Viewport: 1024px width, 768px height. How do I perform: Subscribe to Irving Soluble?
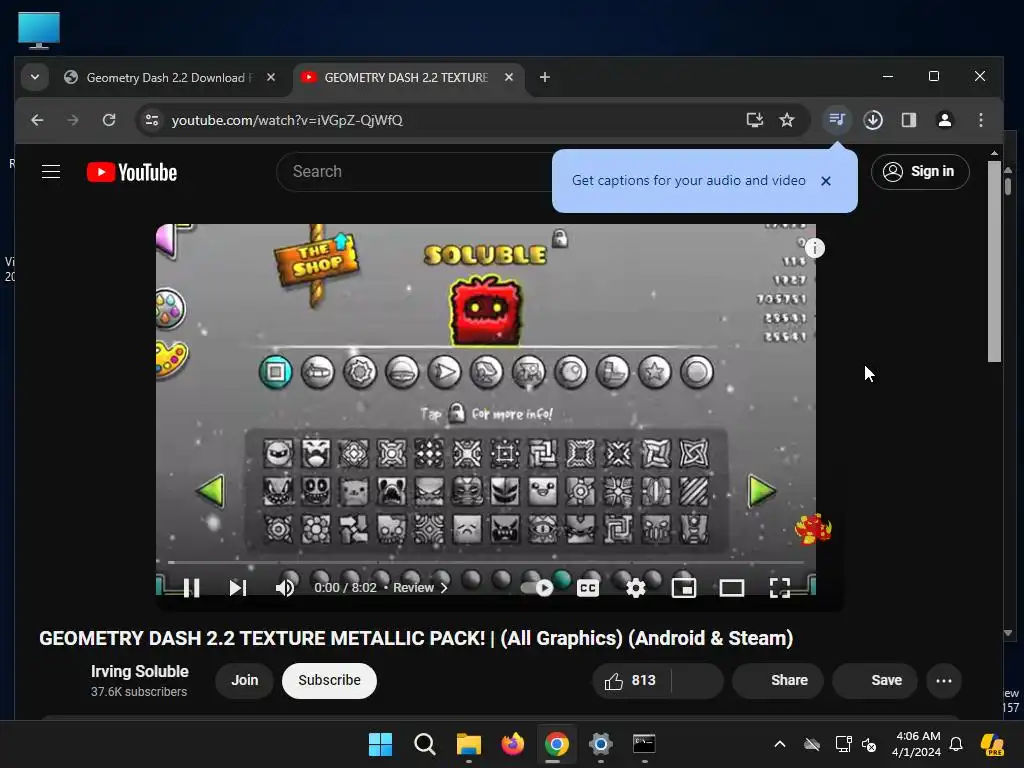tap(329, 680)
